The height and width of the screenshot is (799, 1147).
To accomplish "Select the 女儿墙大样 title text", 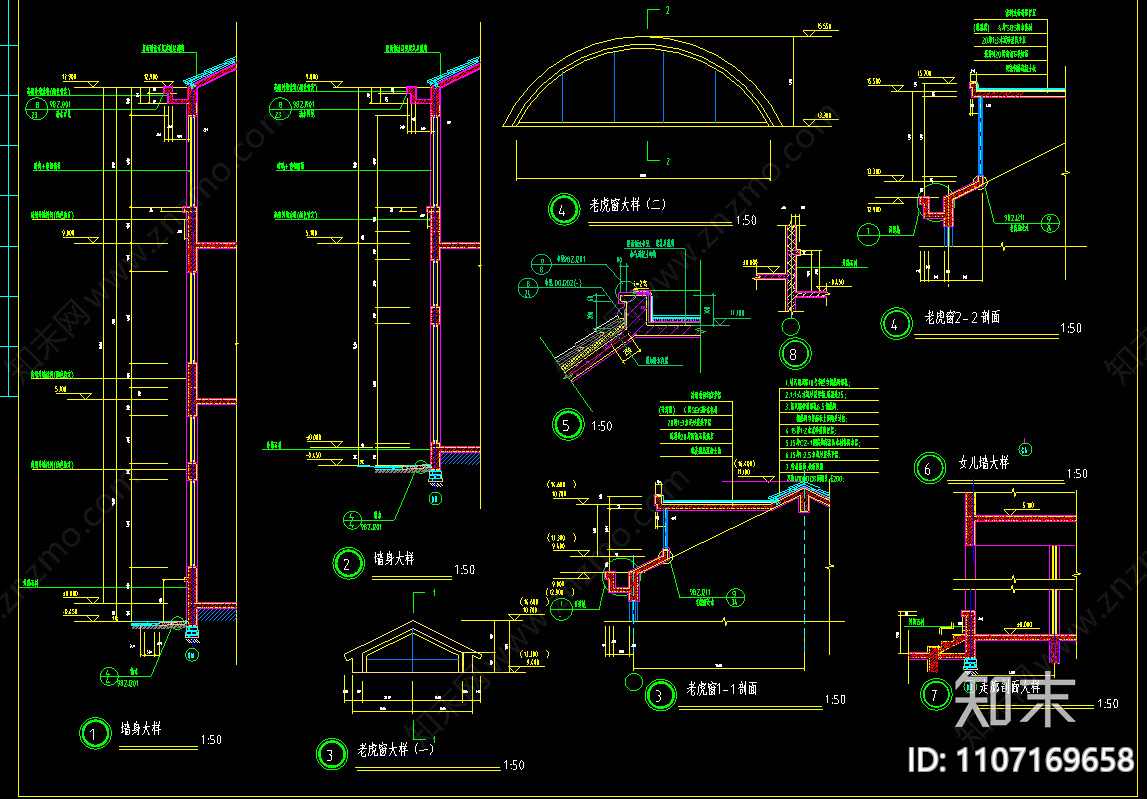I will [x=983, y=463].
